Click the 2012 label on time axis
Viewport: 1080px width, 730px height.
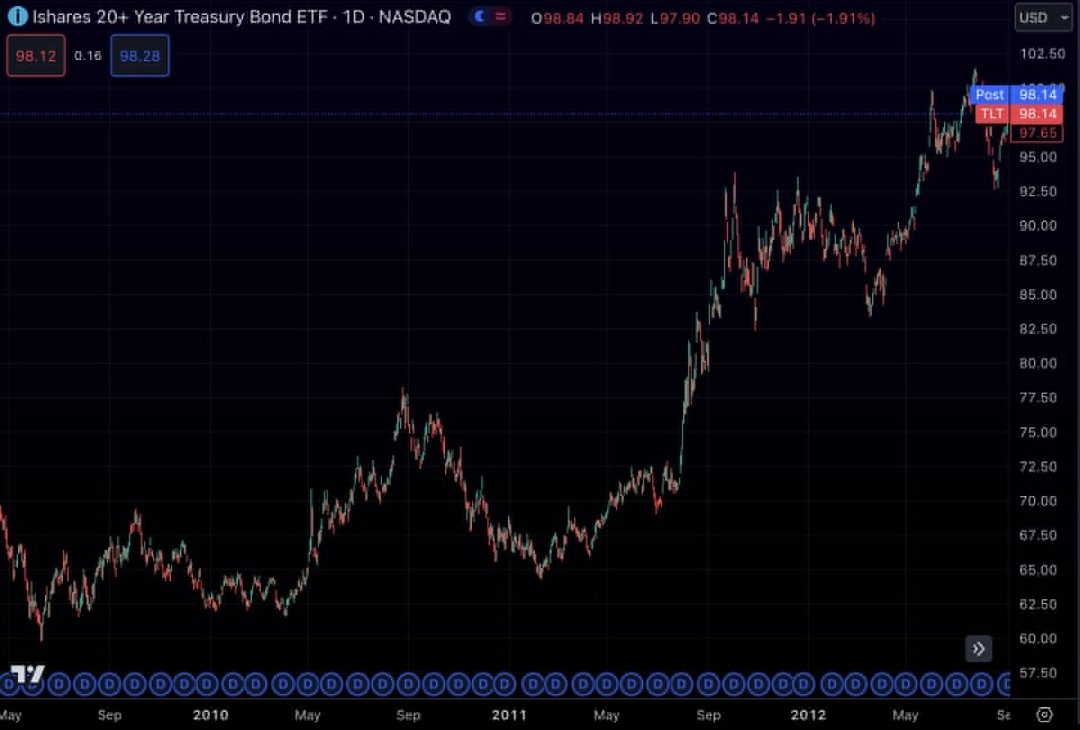tap(808, 715)
